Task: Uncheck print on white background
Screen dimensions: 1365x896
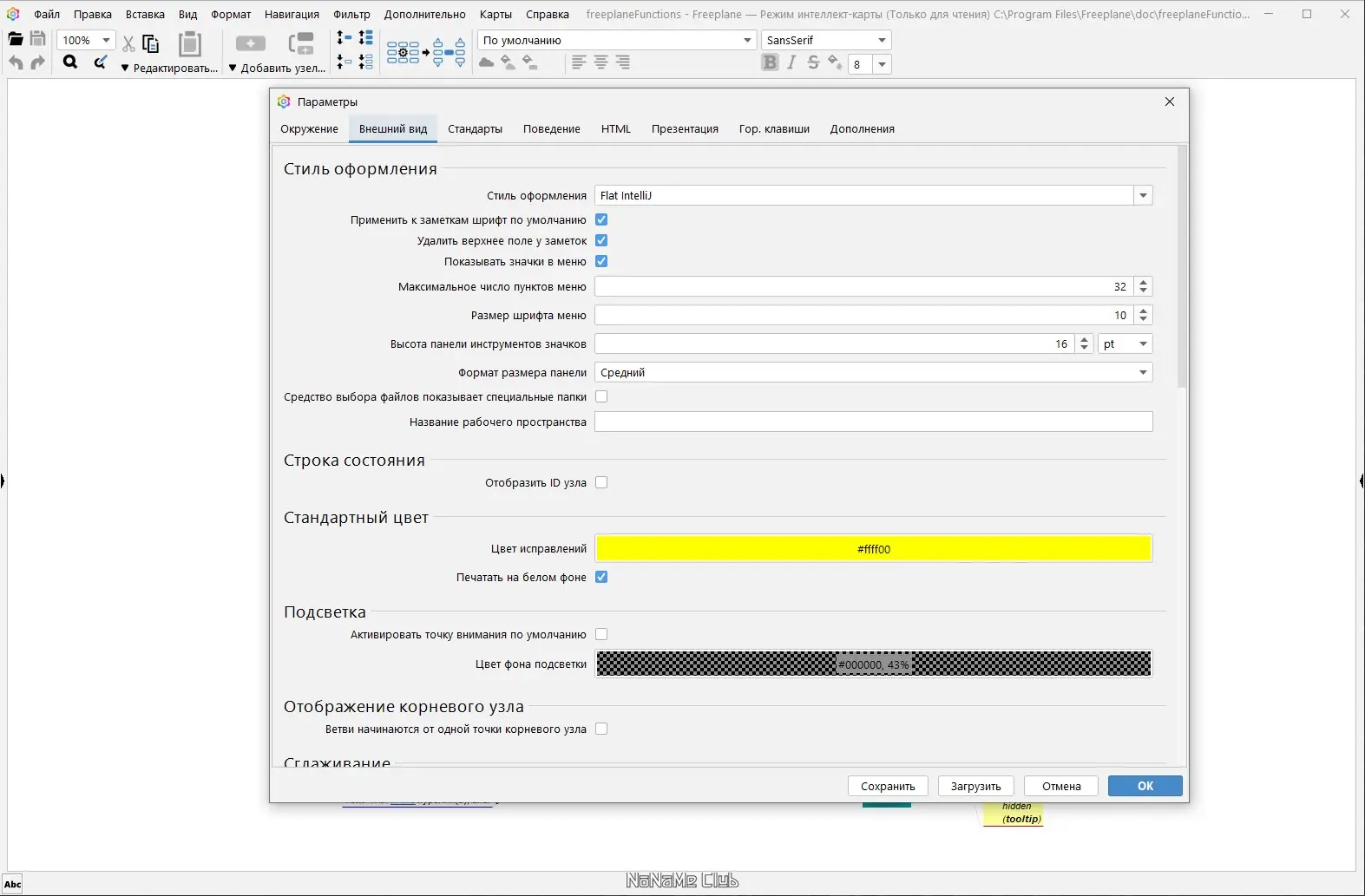Action: (601, 578)
